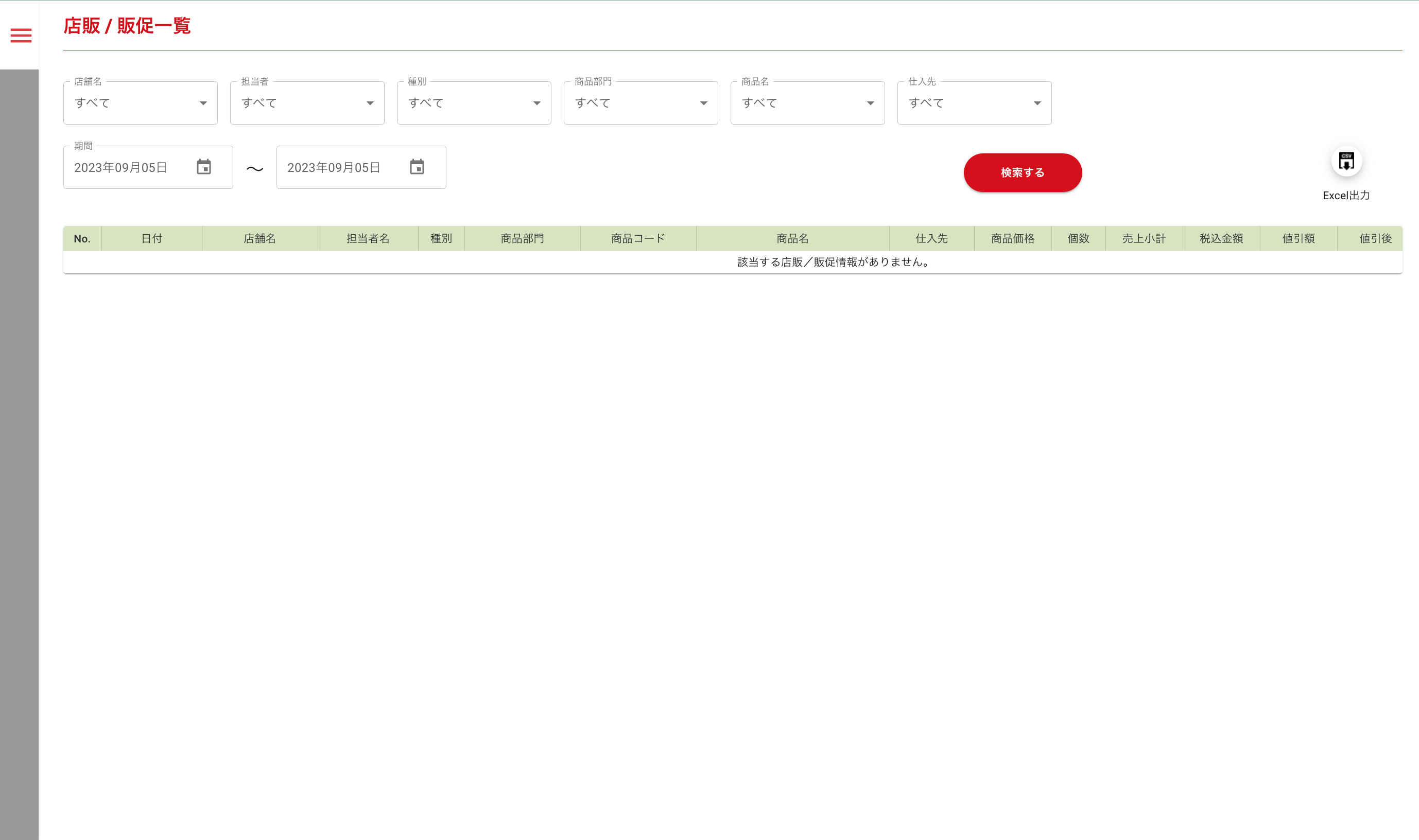The width and height of the screenshot is (1419, 840).
Task: Expand the 商品名 dropdown arrow
Action: pyautogui.click(x=870, y=103)
